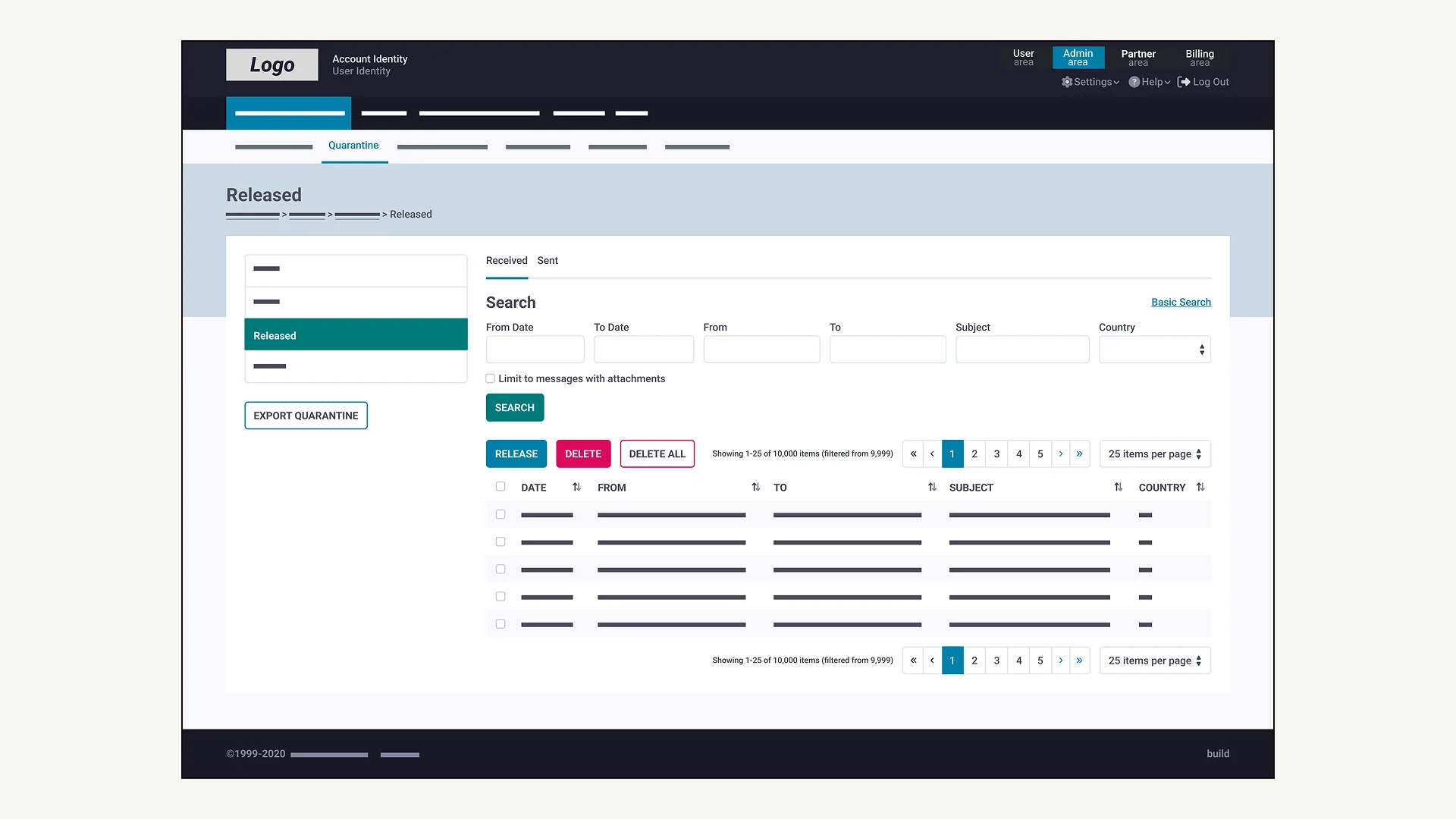Click page 1 in bottom pagination
1456x819 pixels.
952,661
